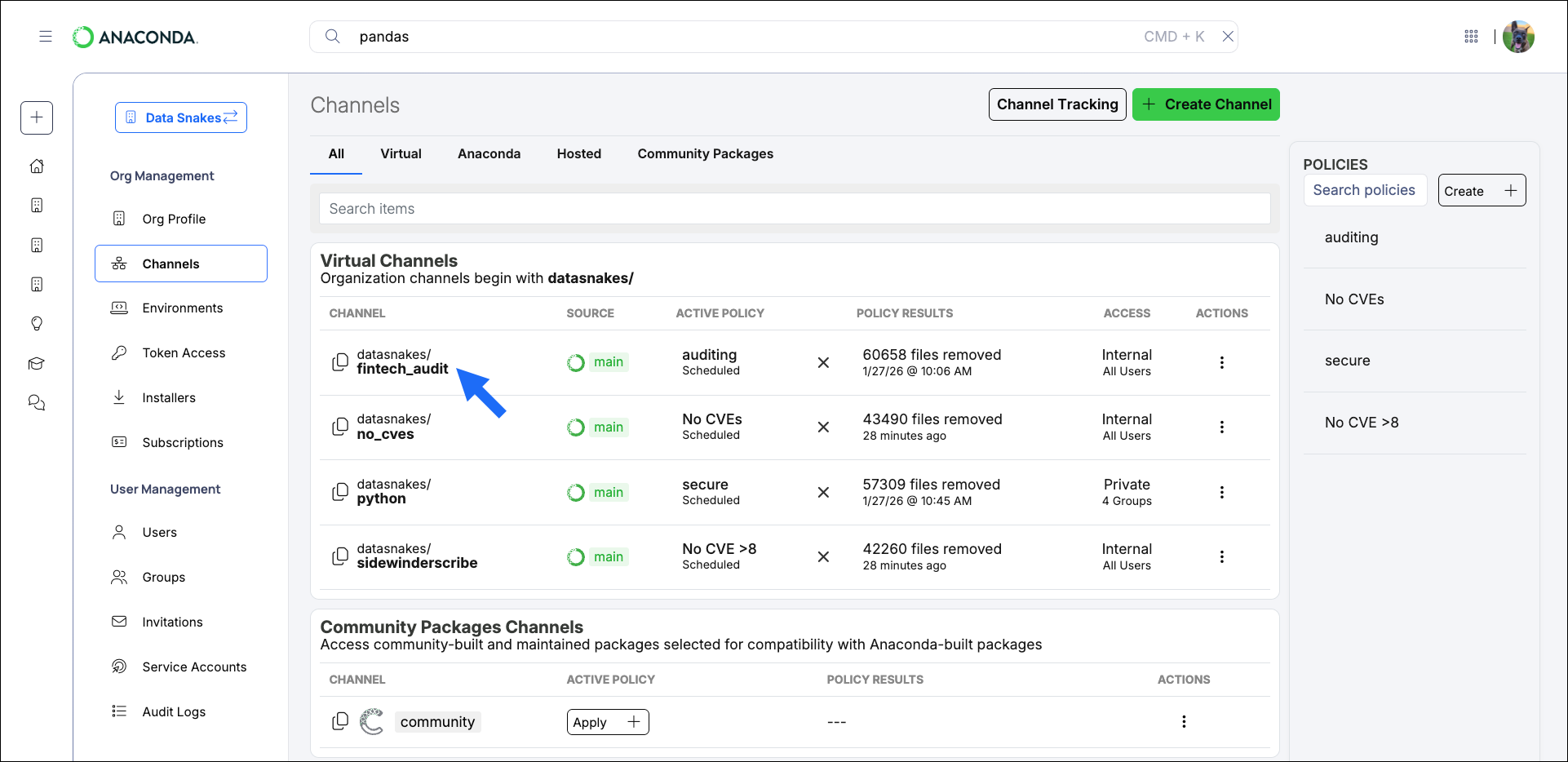Open the chat messages icon in the sidebar

(37, 401)
